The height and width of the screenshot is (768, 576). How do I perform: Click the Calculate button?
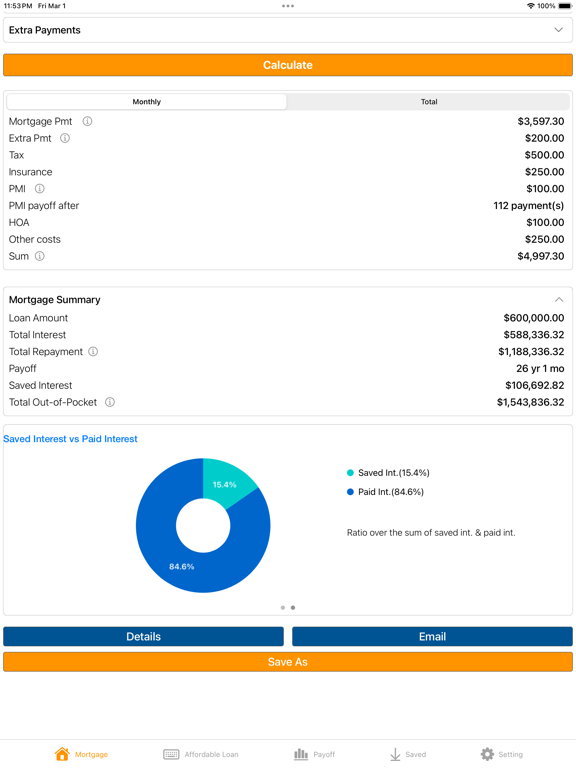288,65
